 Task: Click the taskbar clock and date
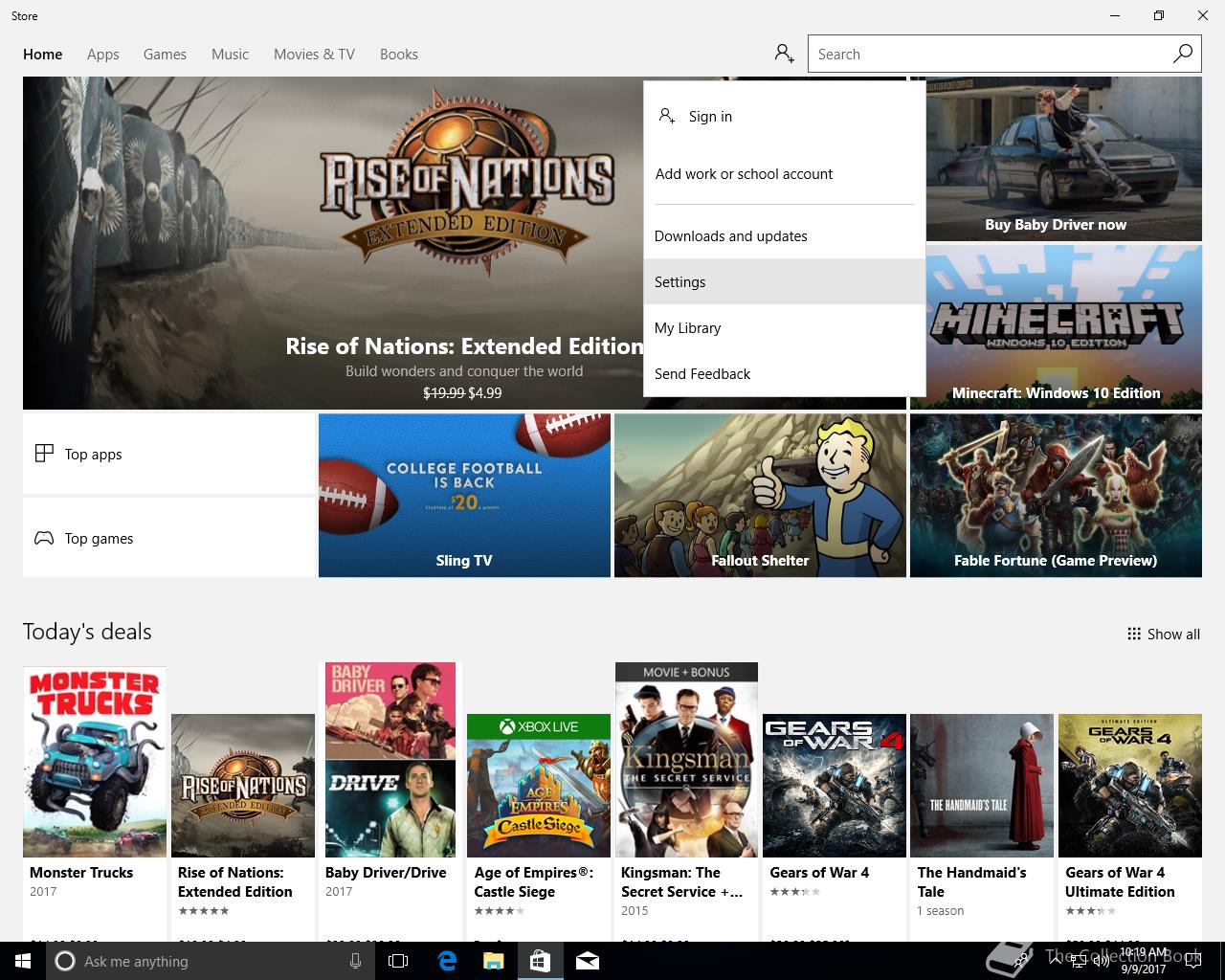coord(1144,961)
